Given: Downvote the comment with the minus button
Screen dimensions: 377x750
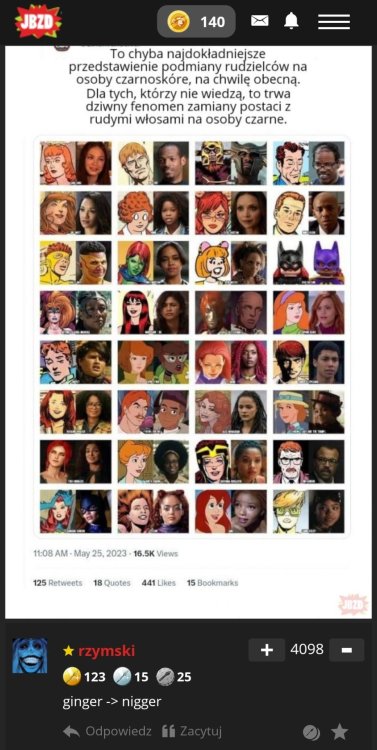Looking at the screenshot, I should click(347, 650).
